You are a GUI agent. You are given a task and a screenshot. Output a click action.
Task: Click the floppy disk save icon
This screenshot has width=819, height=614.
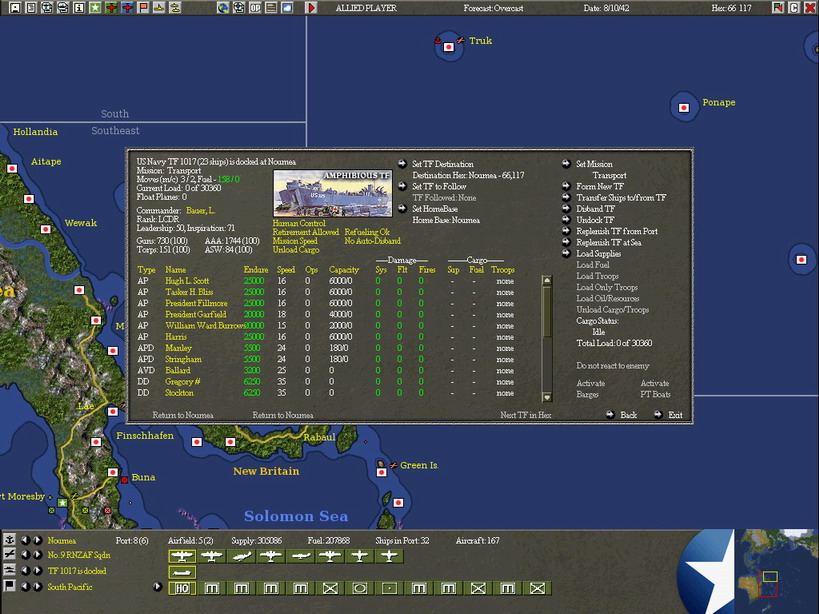[x=15, y=8]
